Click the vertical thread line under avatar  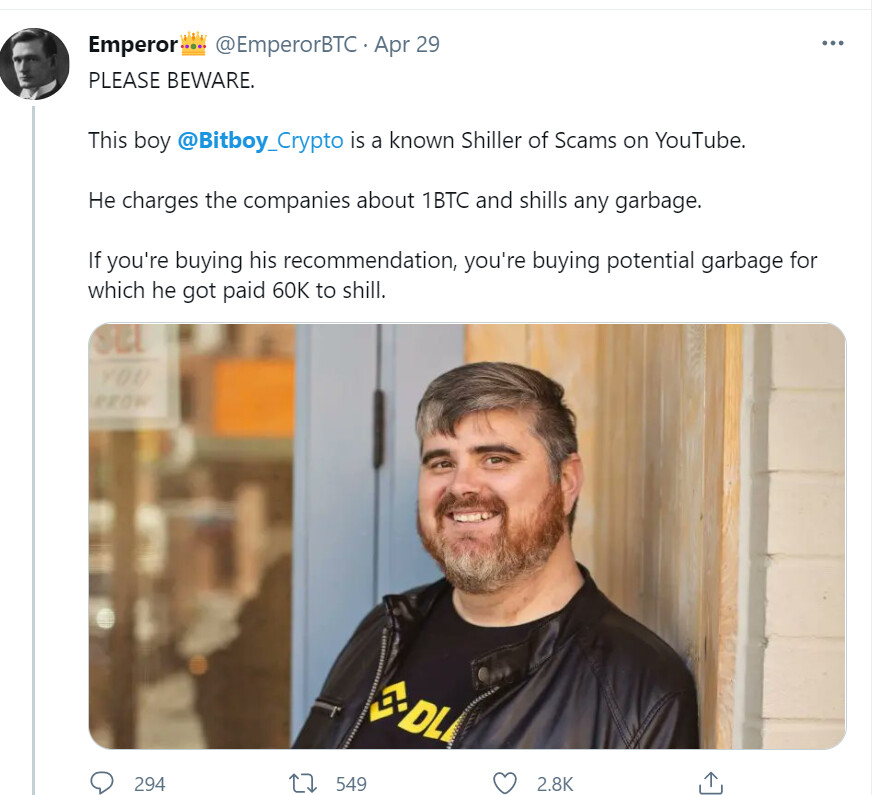pos(34,450)
